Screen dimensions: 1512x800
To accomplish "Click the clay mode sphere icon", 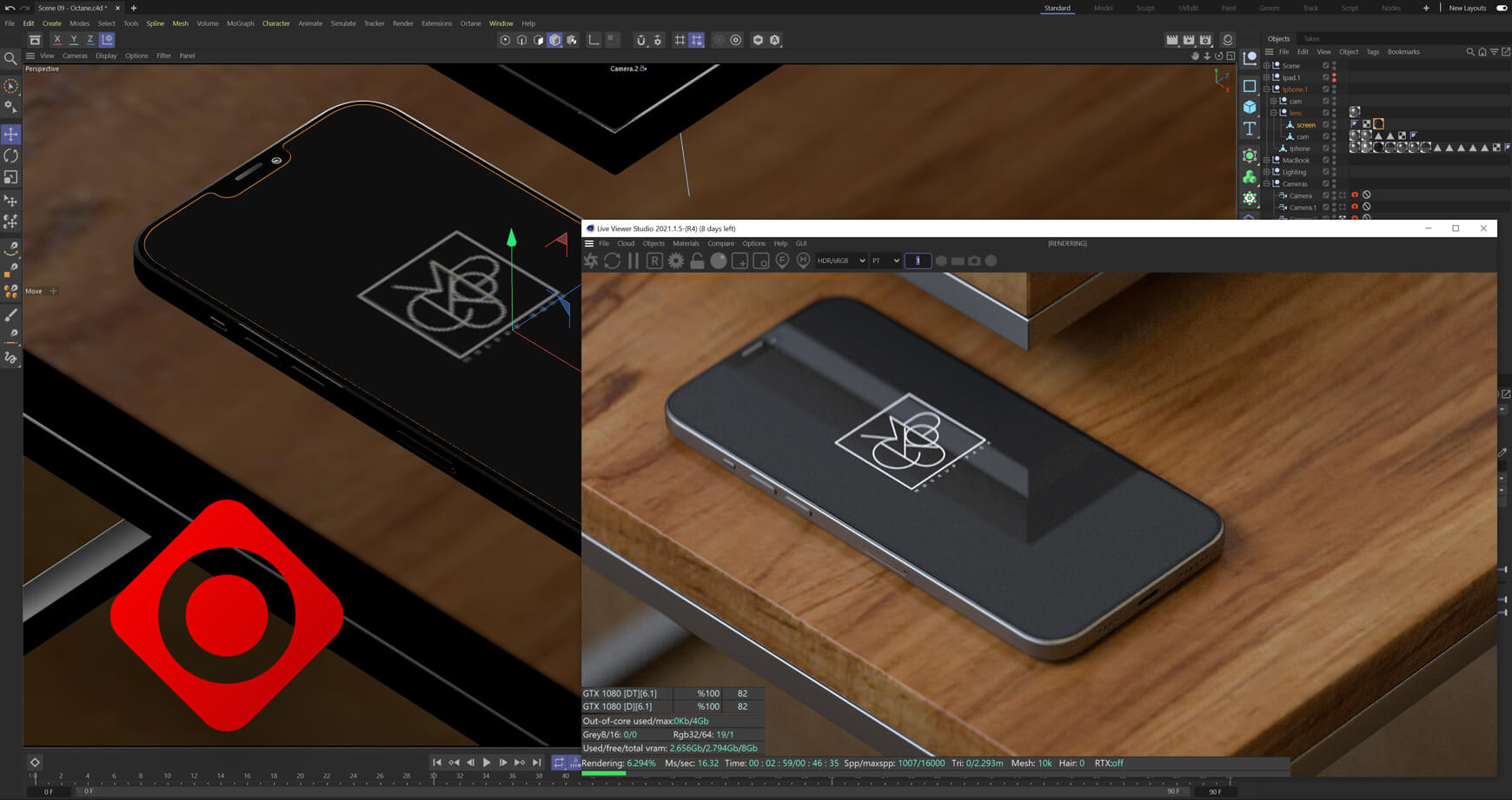I will pos(719,261).
